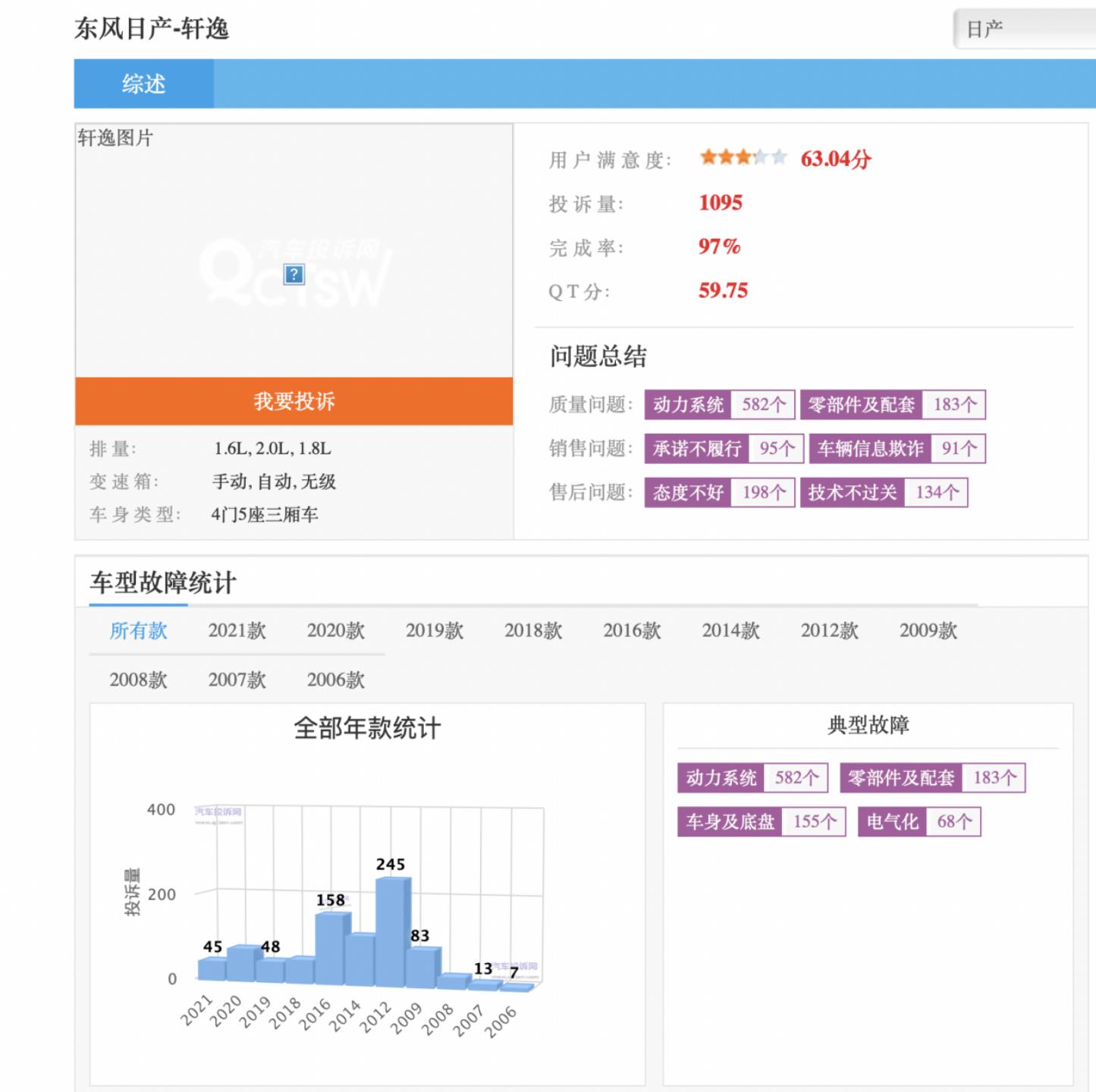1096x1092 pixels.
Task: Open the 2021款 model year tab
Action: click(237, 630)
